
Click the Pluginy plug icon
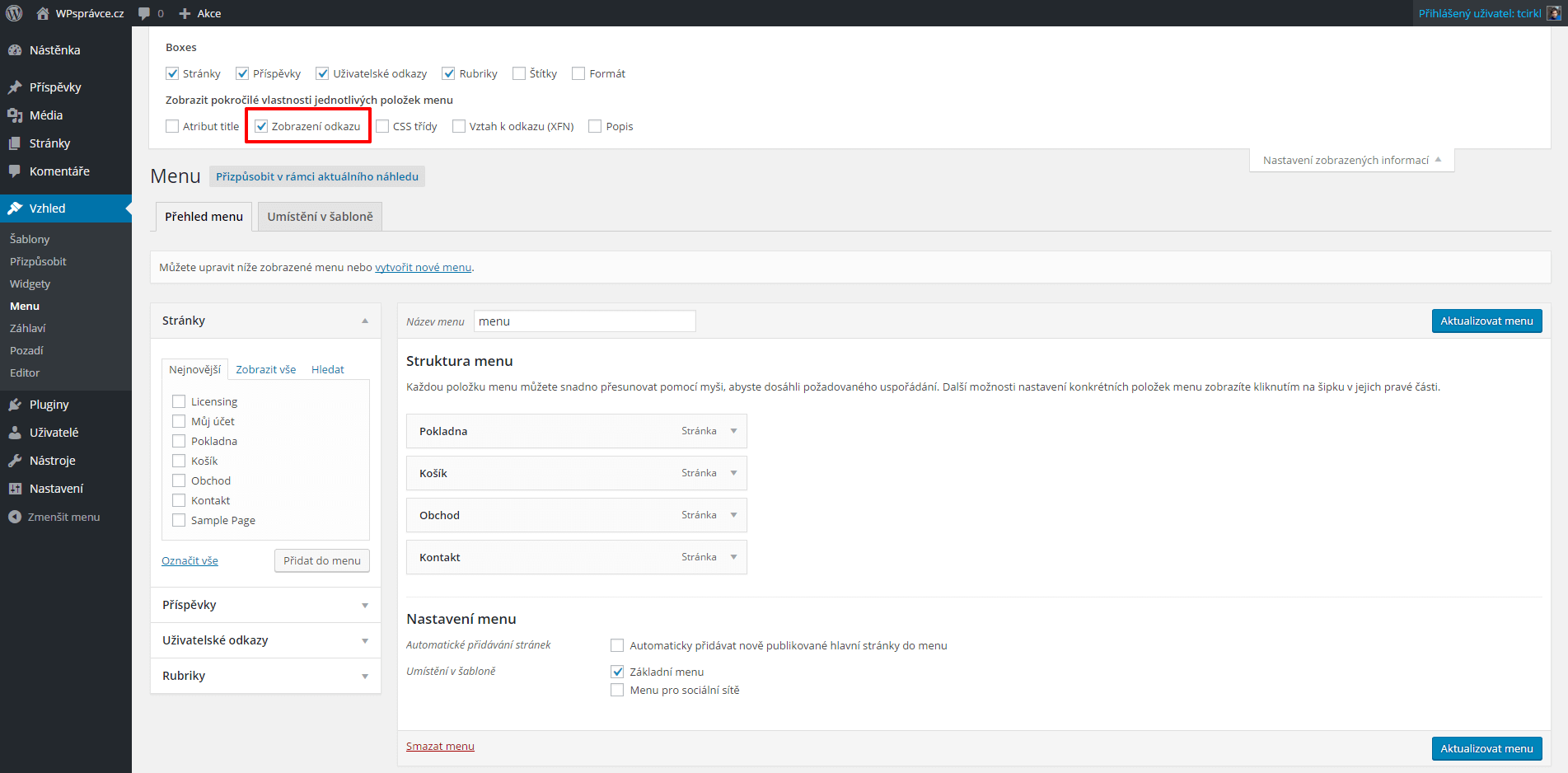15,405
